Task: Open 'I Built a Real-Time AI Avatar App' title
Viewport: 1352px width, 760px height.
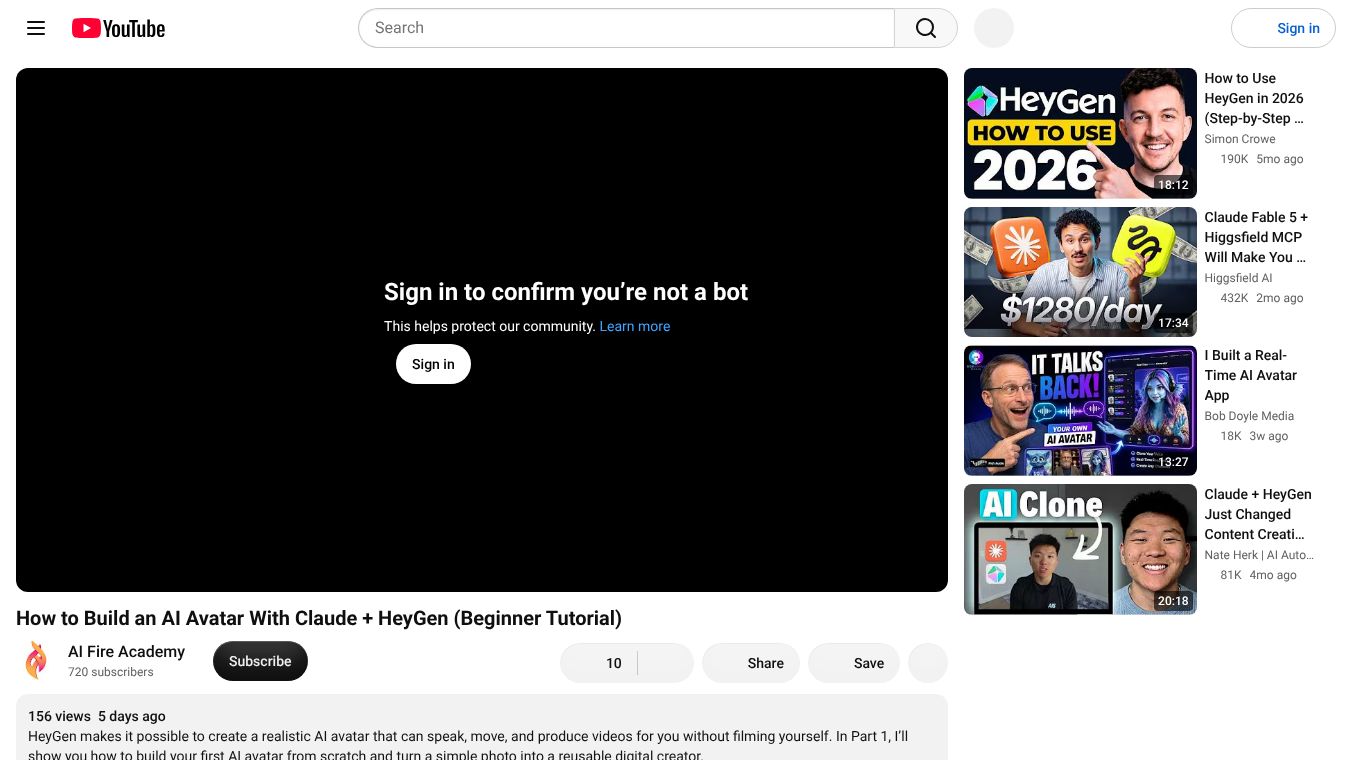Action: pyautogui.click(x=1250, y=375)
